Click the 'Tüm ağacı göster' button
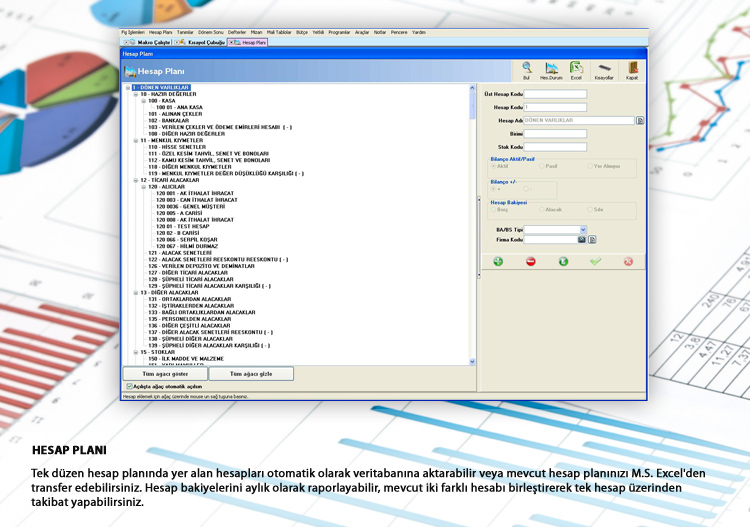Viewport: 750px width, 527px height. [x=165, y=373]
